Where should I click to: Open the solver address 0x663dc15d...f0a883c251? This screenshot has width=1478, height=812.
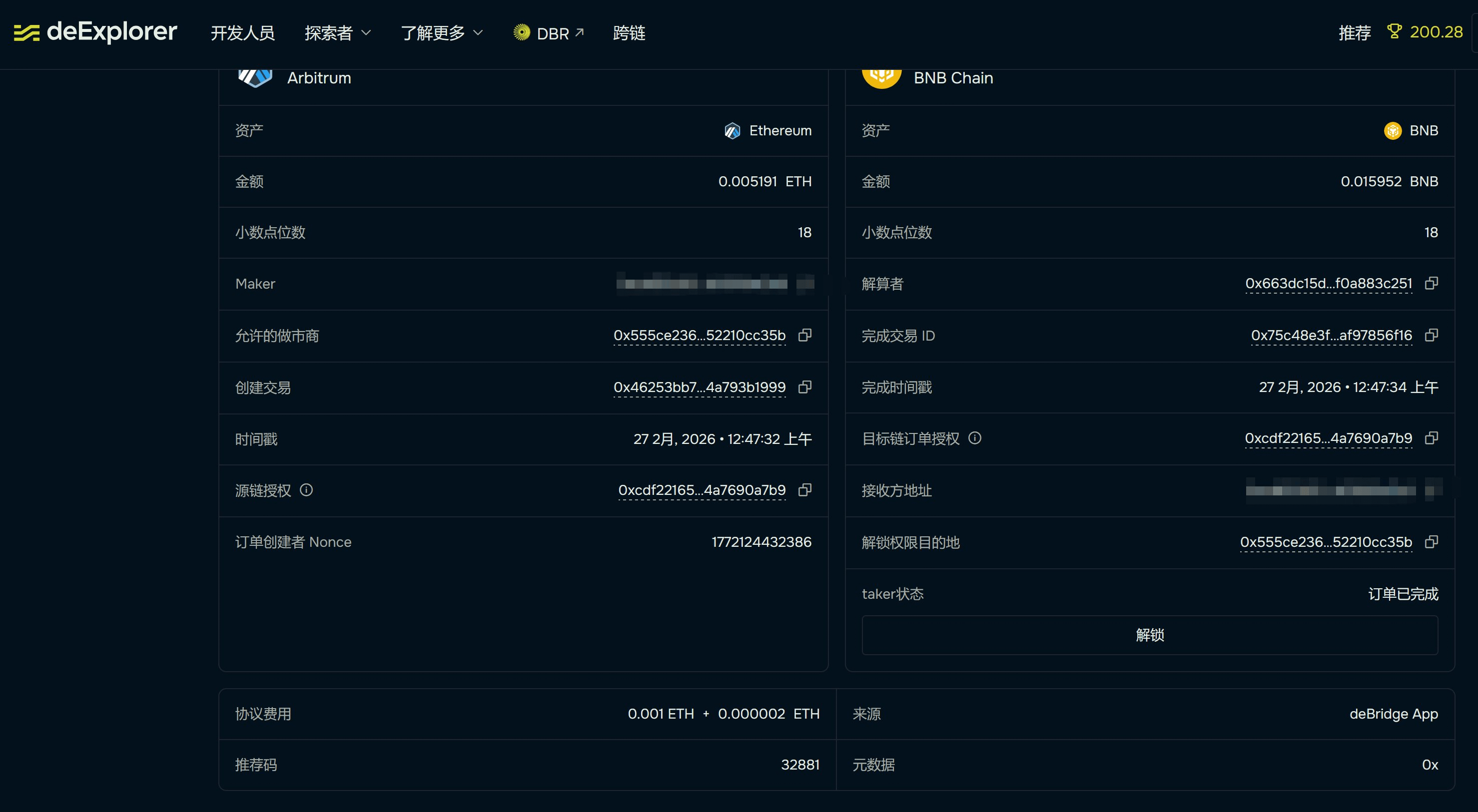click(1328, 284)
